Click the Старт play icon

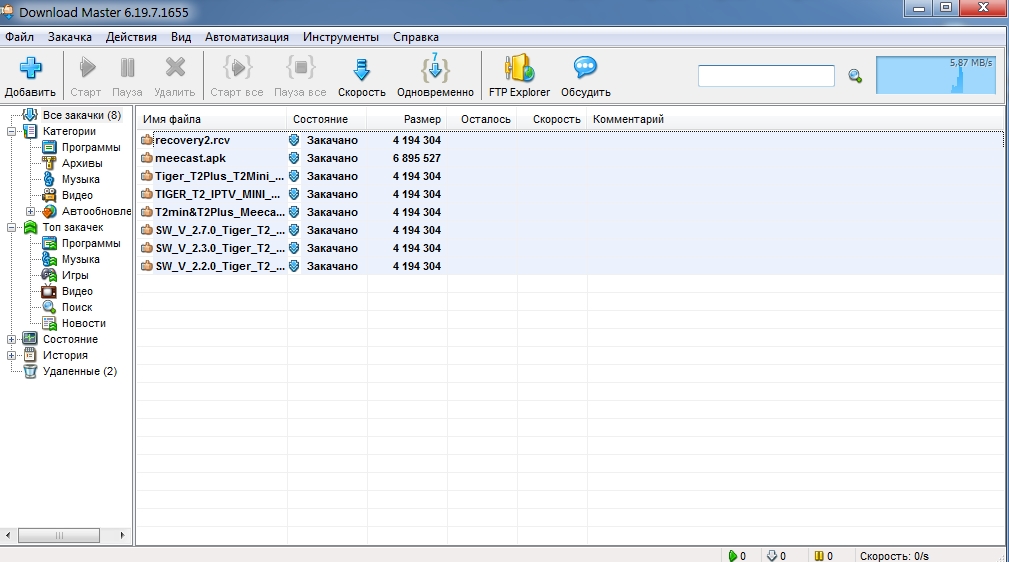coord(87,68)
